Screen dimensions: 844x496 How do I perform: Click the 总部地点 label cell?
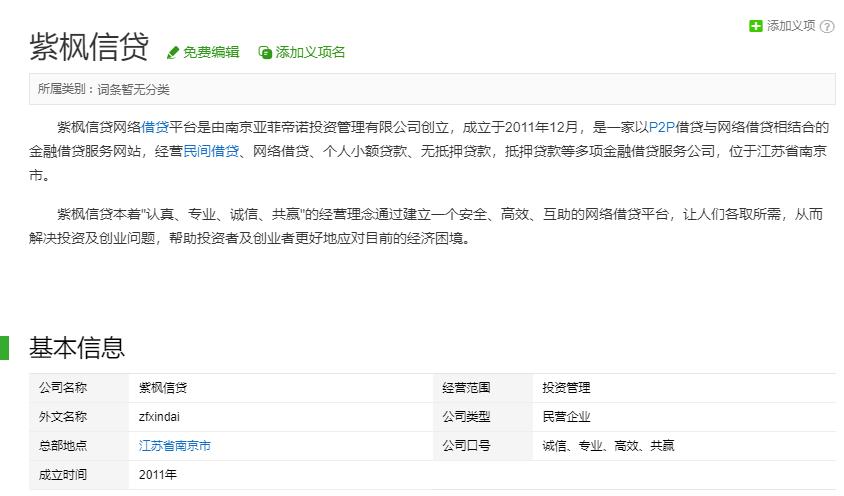pos(79,446)
